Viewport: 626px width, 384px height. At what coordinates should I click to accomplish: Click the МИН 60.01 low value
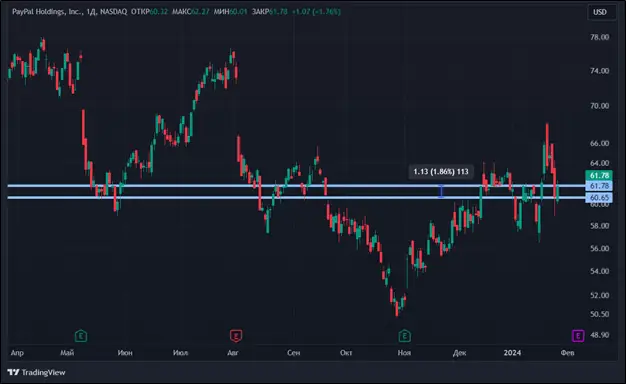coord(230,12)
